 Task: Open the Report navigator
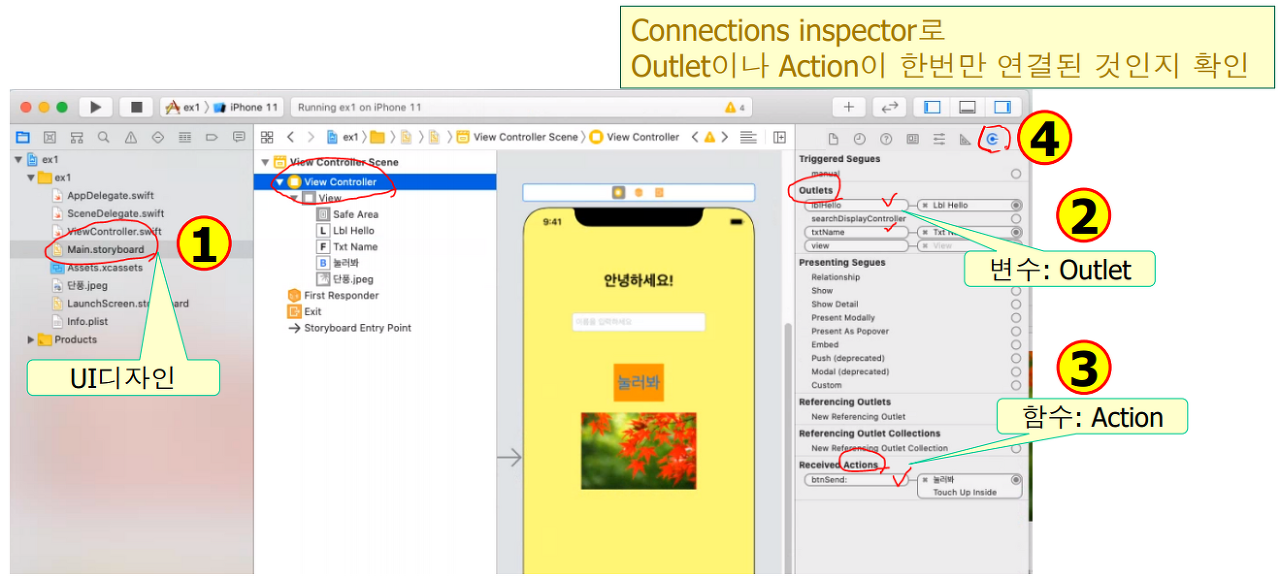pyautogui.click(x=238, y=137)
